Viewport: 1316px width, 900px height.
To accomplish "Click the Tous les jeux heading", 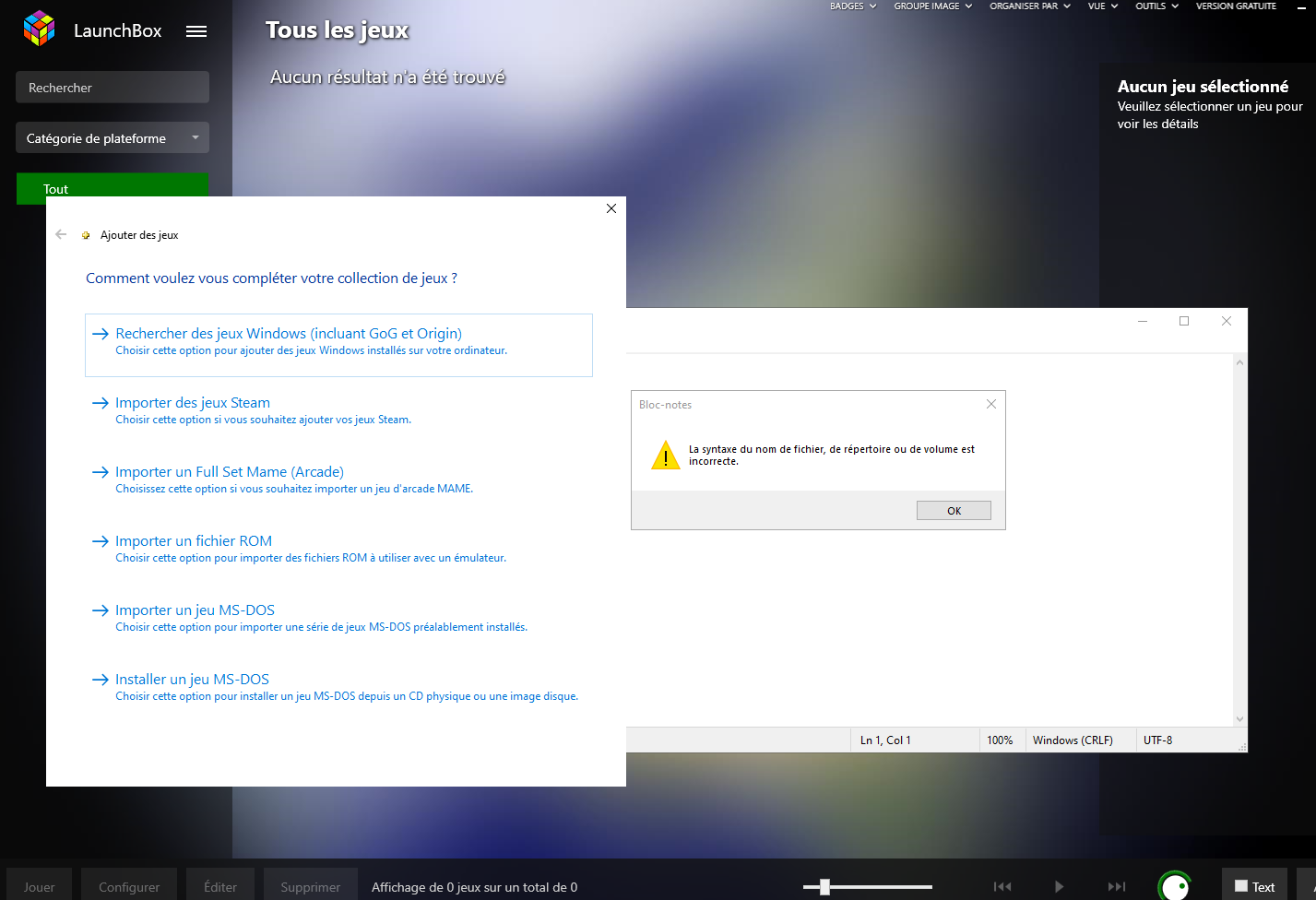I will 338,30.
